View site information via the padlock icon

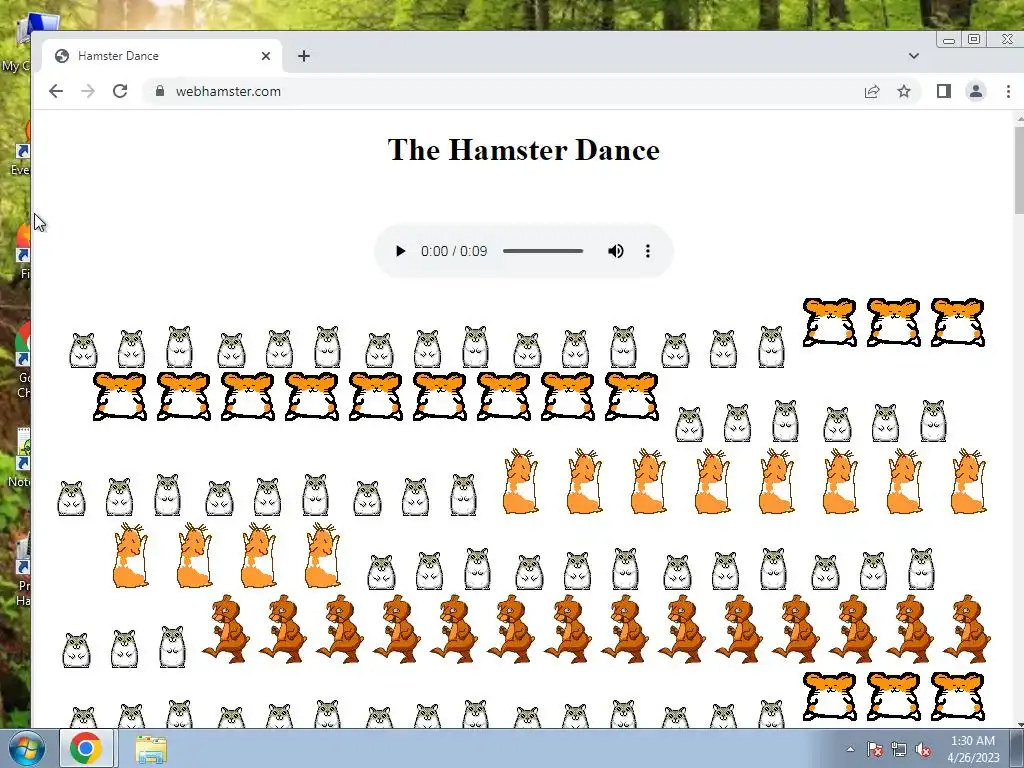click(160, 91)
